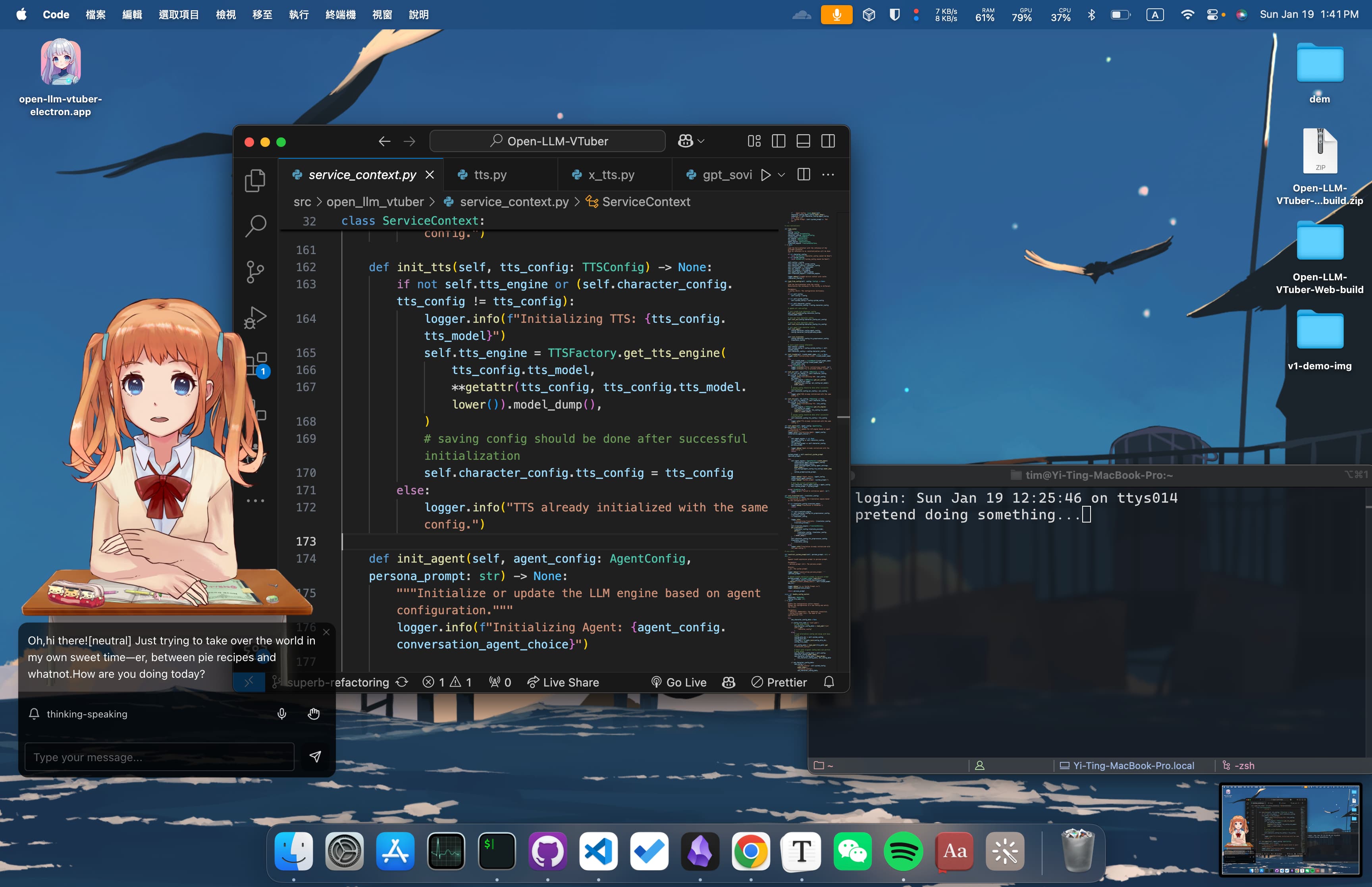Image resolution: width=1372 pixels, height=887 pixels.
Task: Send the message with paper plane icon
Action: [315, 757]
